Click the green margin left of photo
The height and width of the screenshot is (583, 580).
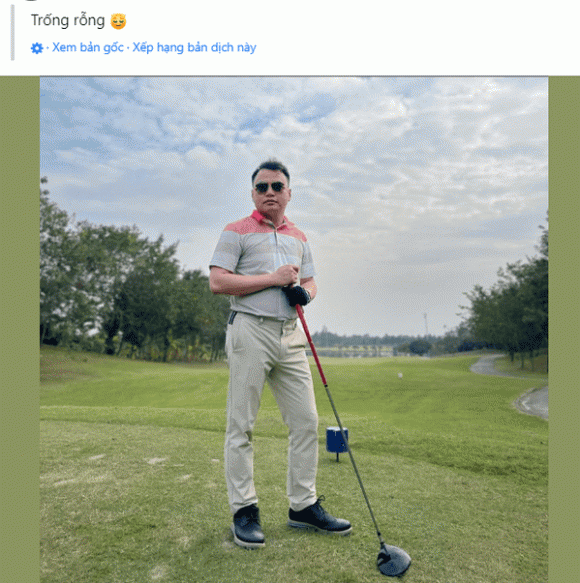tap(20, 329)
